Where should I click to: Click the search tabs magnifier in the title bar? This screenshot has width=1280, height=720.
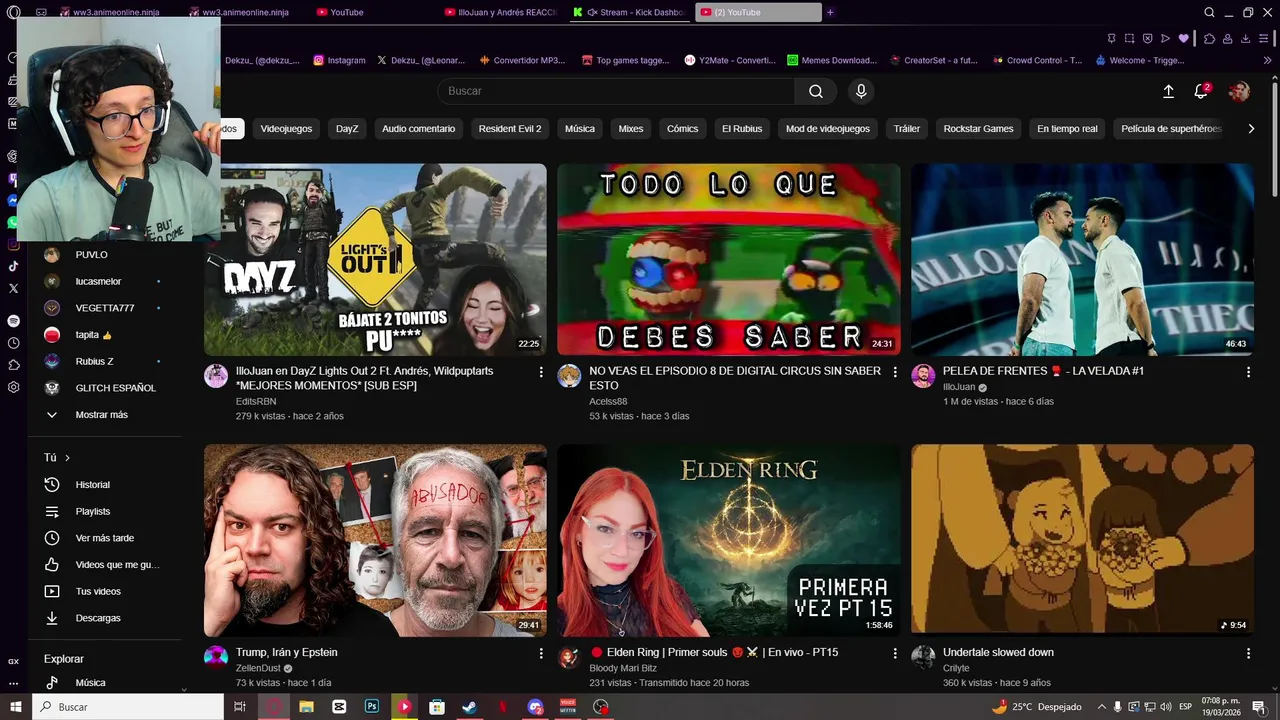point(1209,12)
